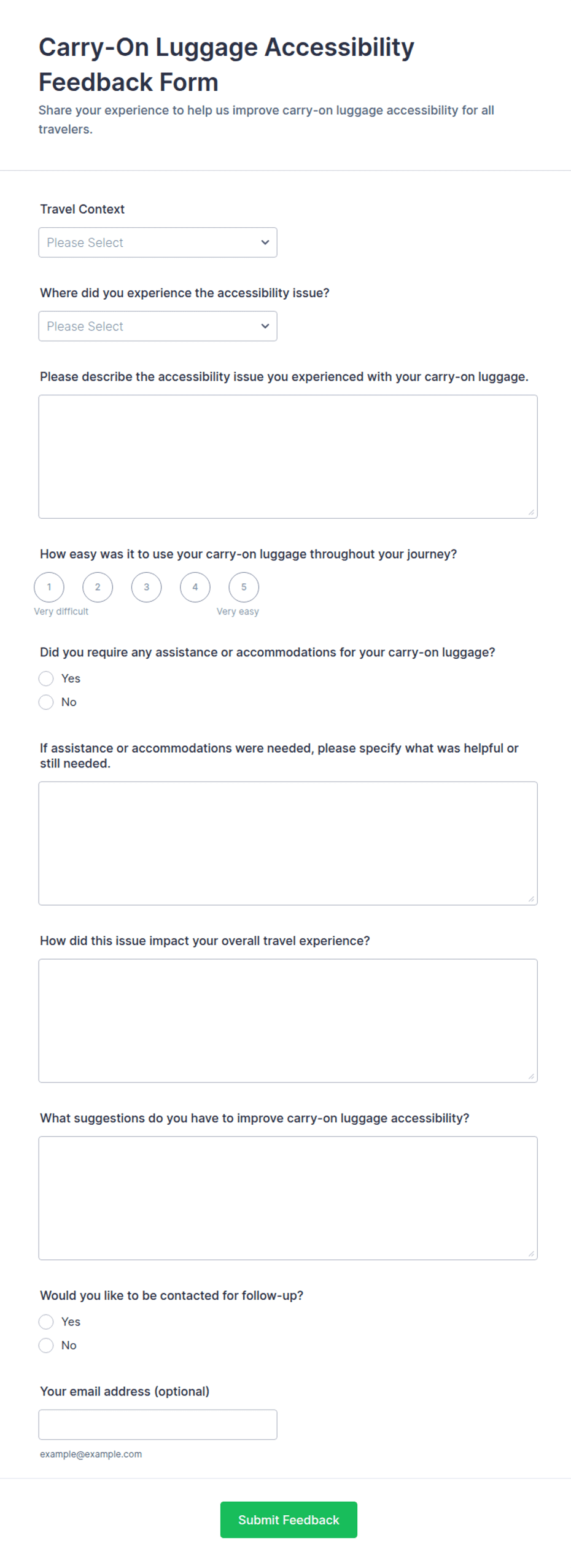Expand the accessibility issue location dropdown
This screenshot has width=571, height=1568.
point(157,326)
